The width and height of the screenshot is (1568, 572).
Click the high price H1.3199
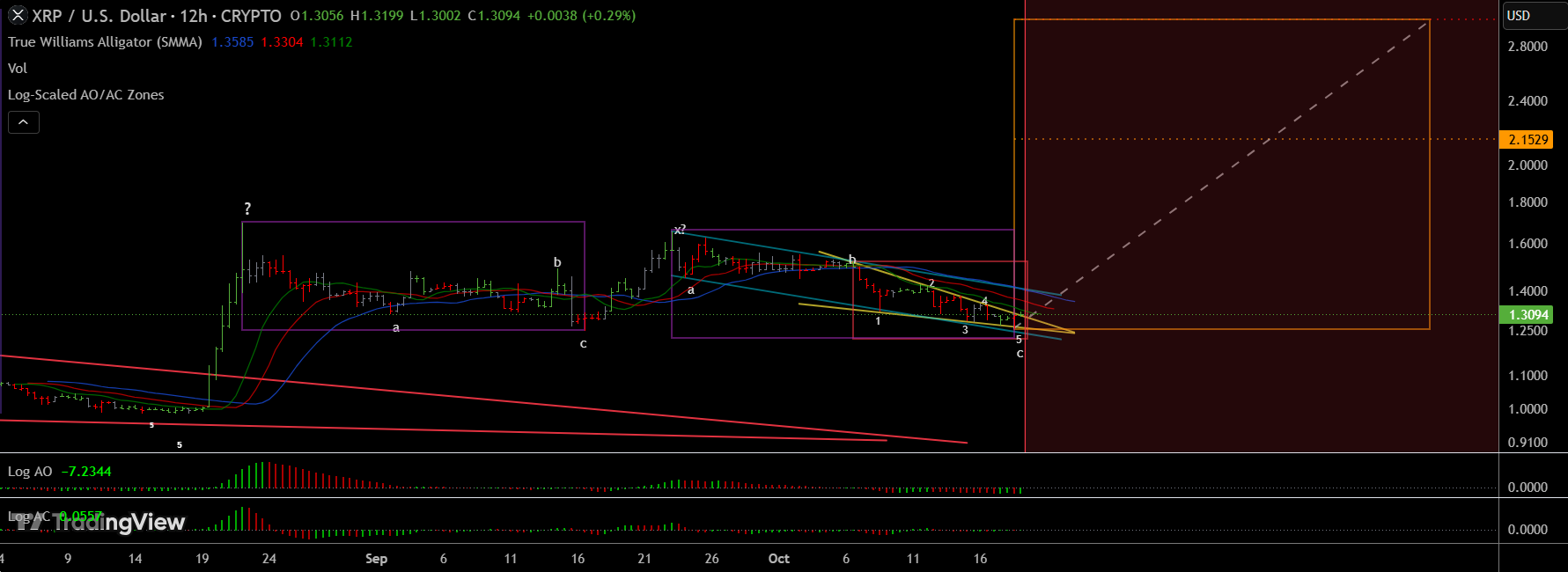click(x=377, y=16)
